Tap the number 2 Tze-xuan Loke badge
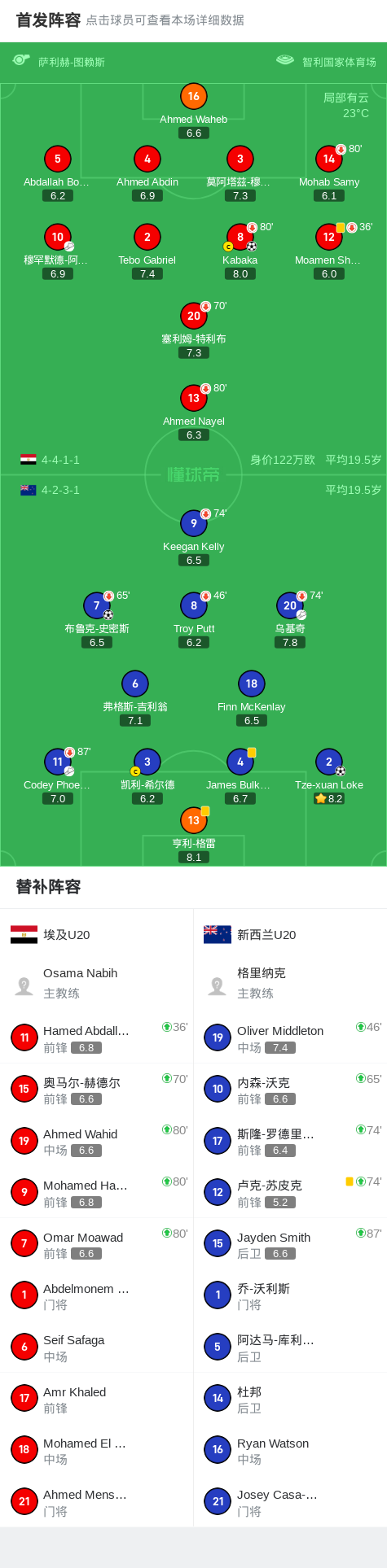This screenshot has width=387, height=1568. pos(328,762)
